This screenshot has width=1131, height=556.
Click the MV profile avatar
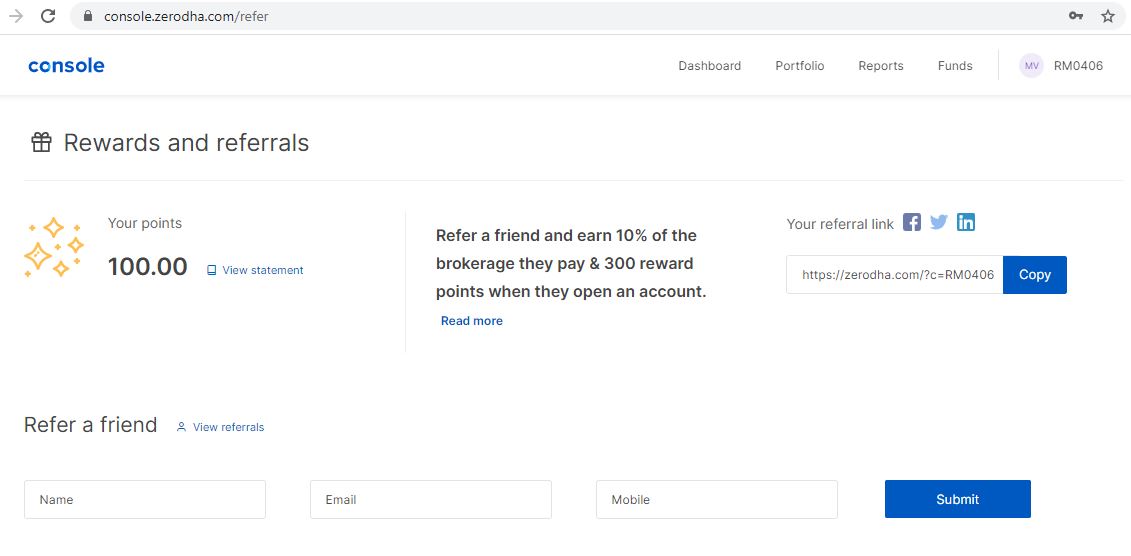(x=1031, y=66)
